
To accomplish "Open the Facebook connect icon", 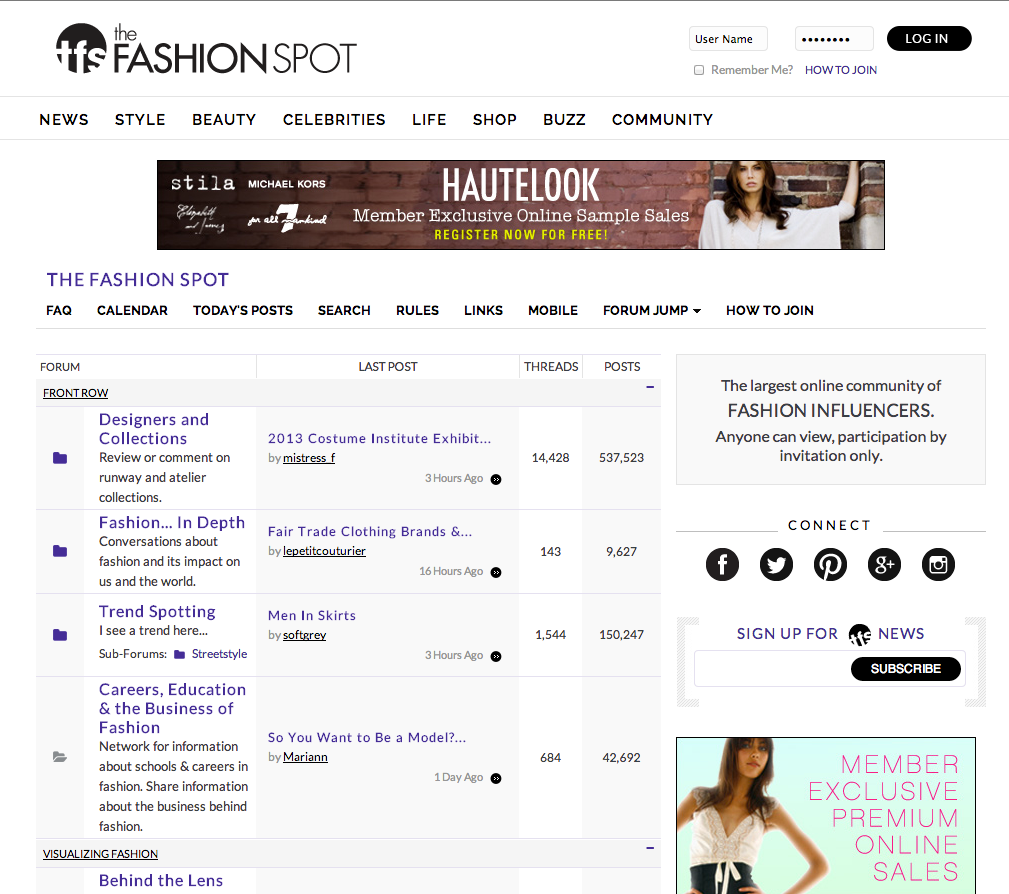I will (722, 564).
